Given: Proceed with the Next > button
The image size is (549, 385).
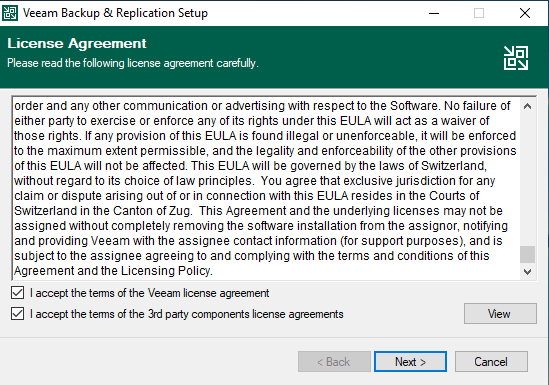Looking at the screenshot, I should click(410, 362).
